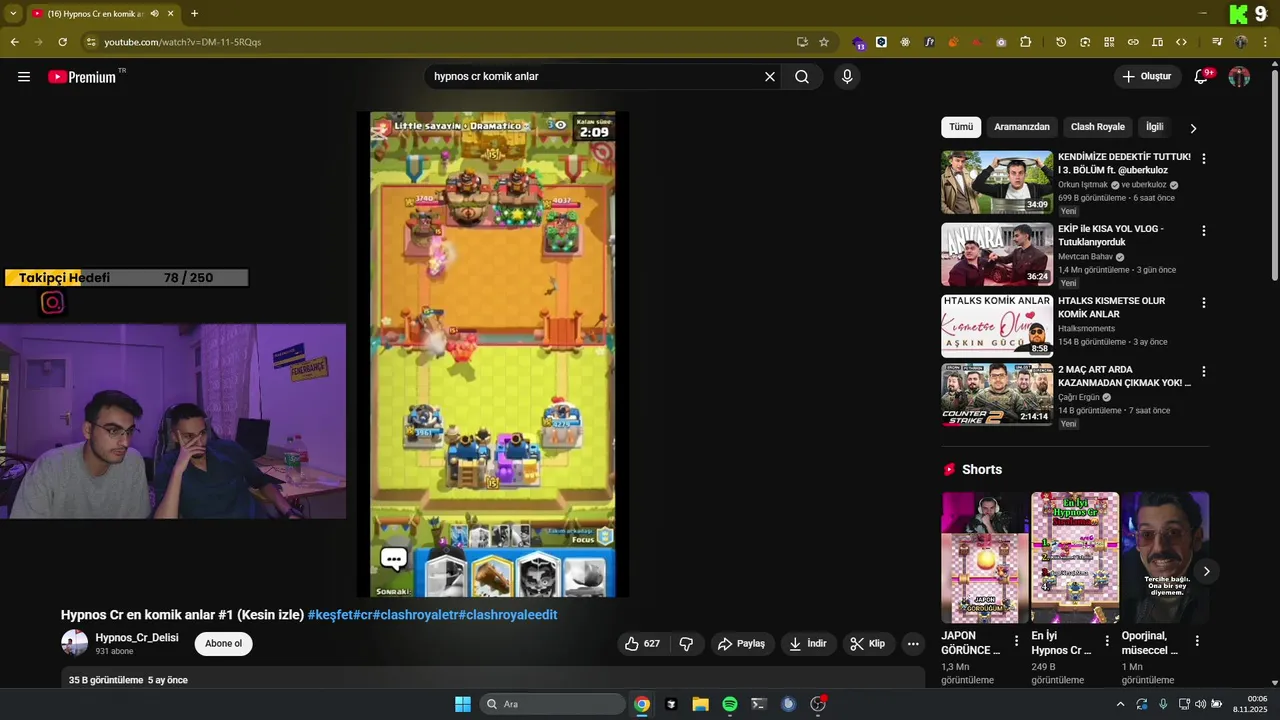Screen dimensions: 1280x720
Task: Open options for JAPON GÖRÜNCE short
Action: (x=1017, y=641)
